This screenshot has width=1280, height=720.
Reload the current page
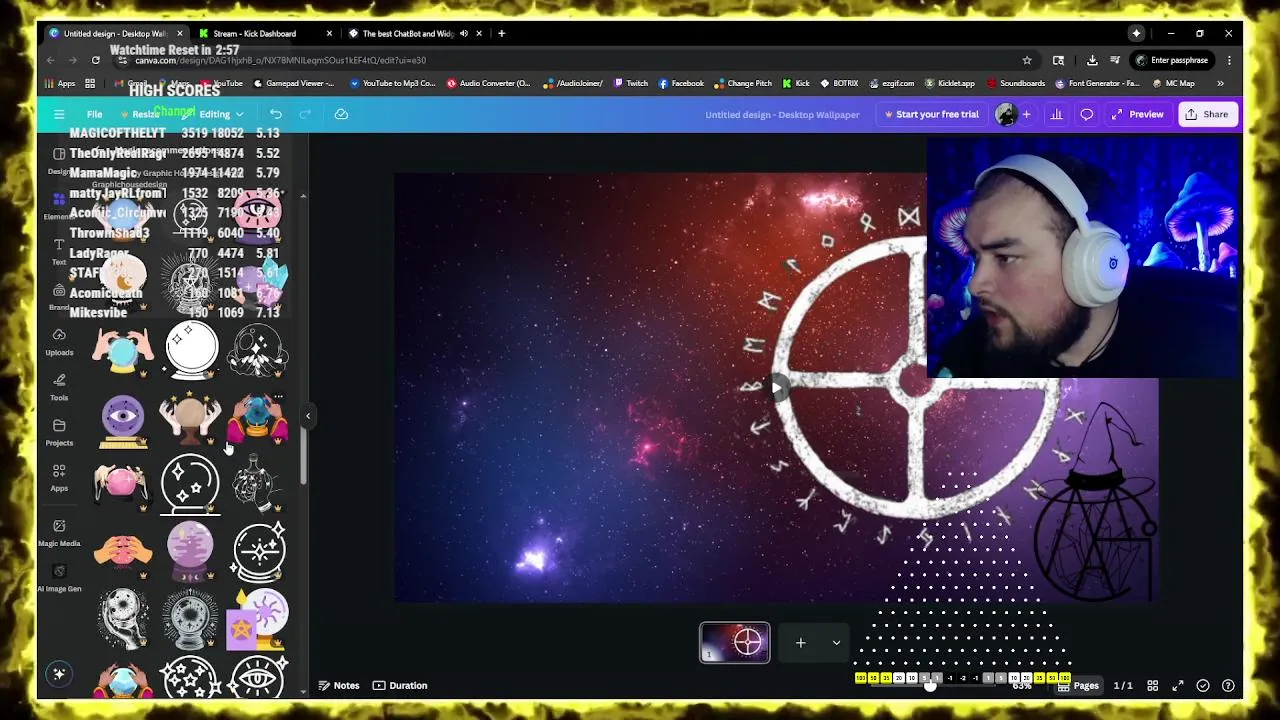95,60
